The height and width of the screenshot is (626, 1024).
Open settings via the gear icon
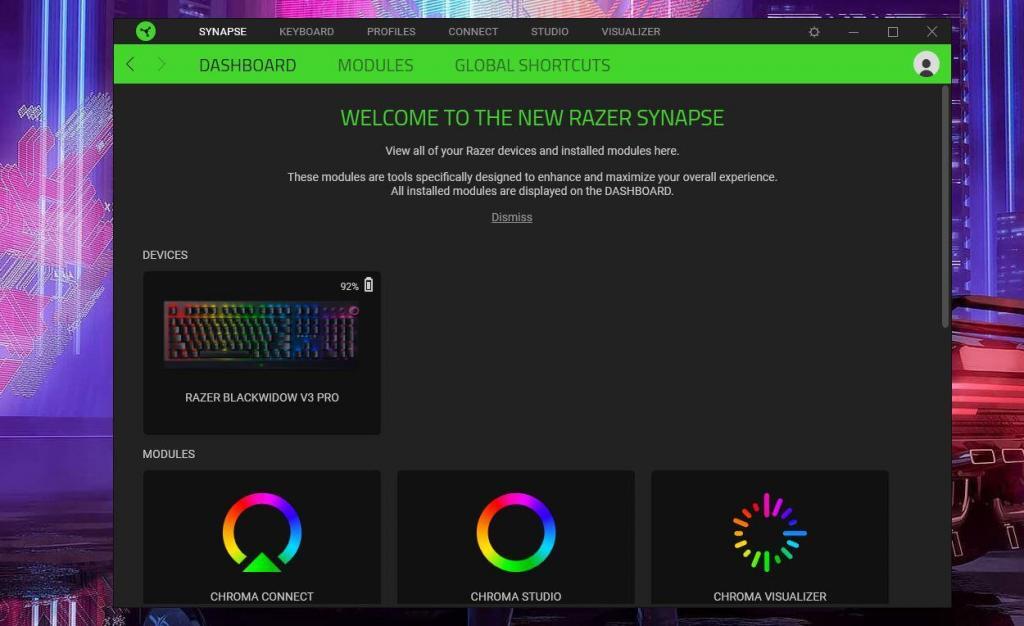click(x=814, y=32)
